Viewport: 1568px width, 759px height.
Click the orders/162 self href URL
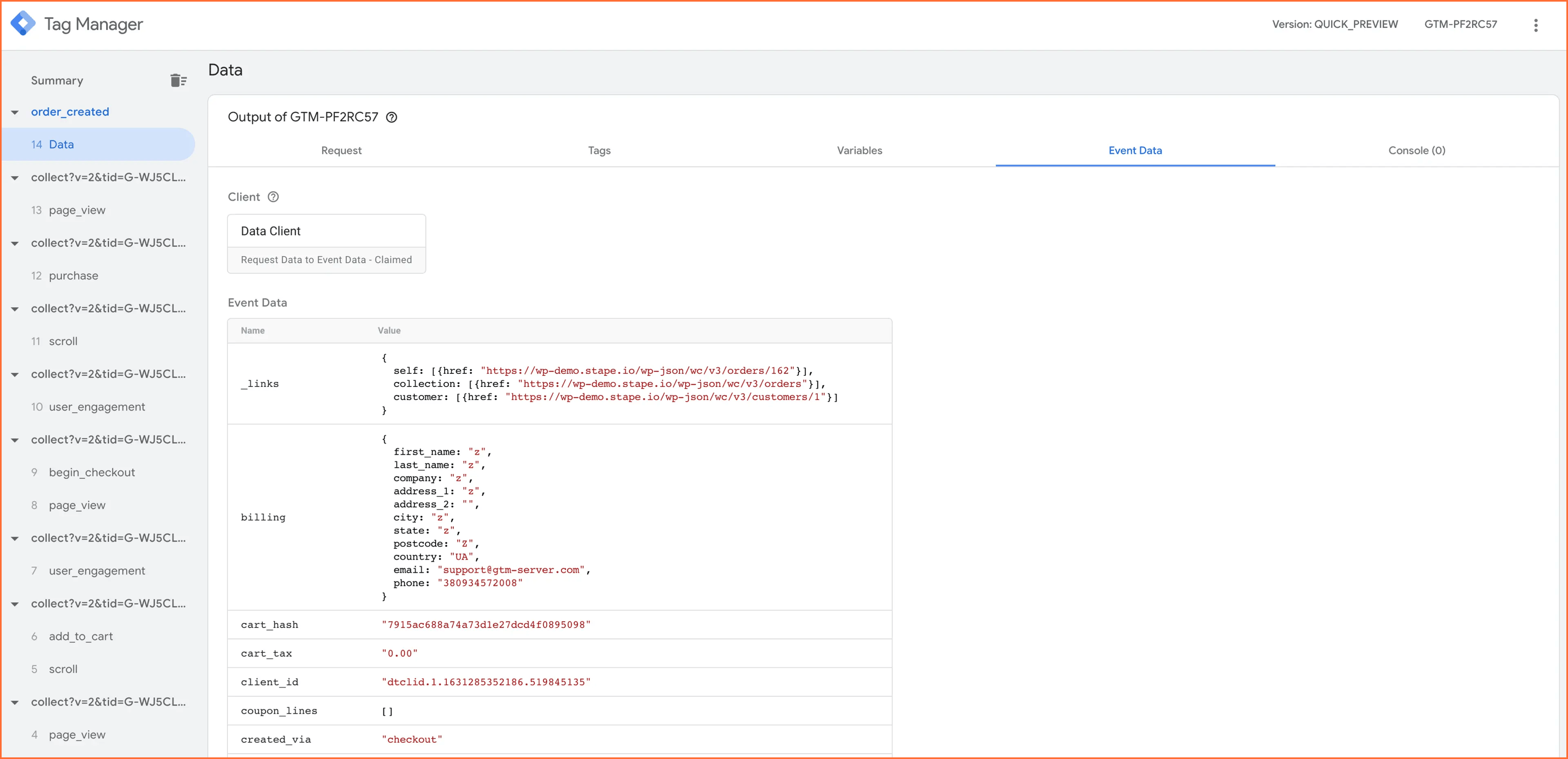tap(637, 371)
